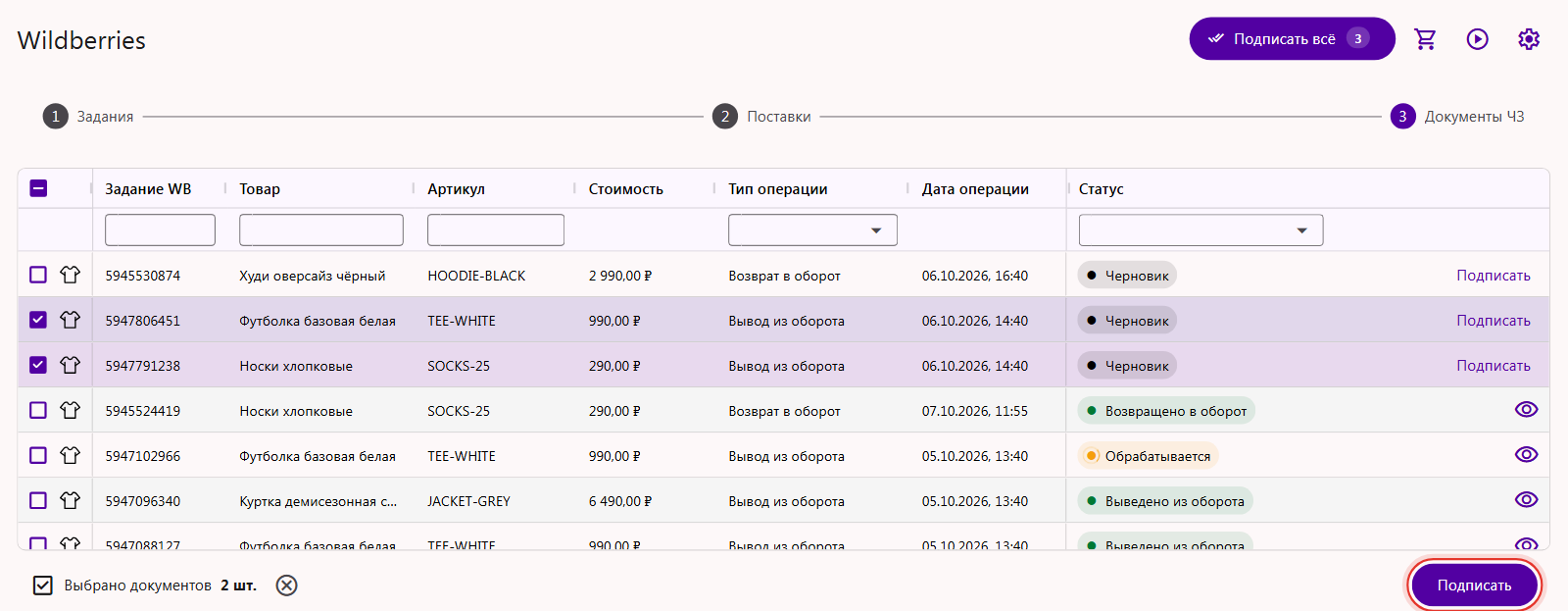Click 'Подписать' link for task 5945530874

[x=1494, y=276]
